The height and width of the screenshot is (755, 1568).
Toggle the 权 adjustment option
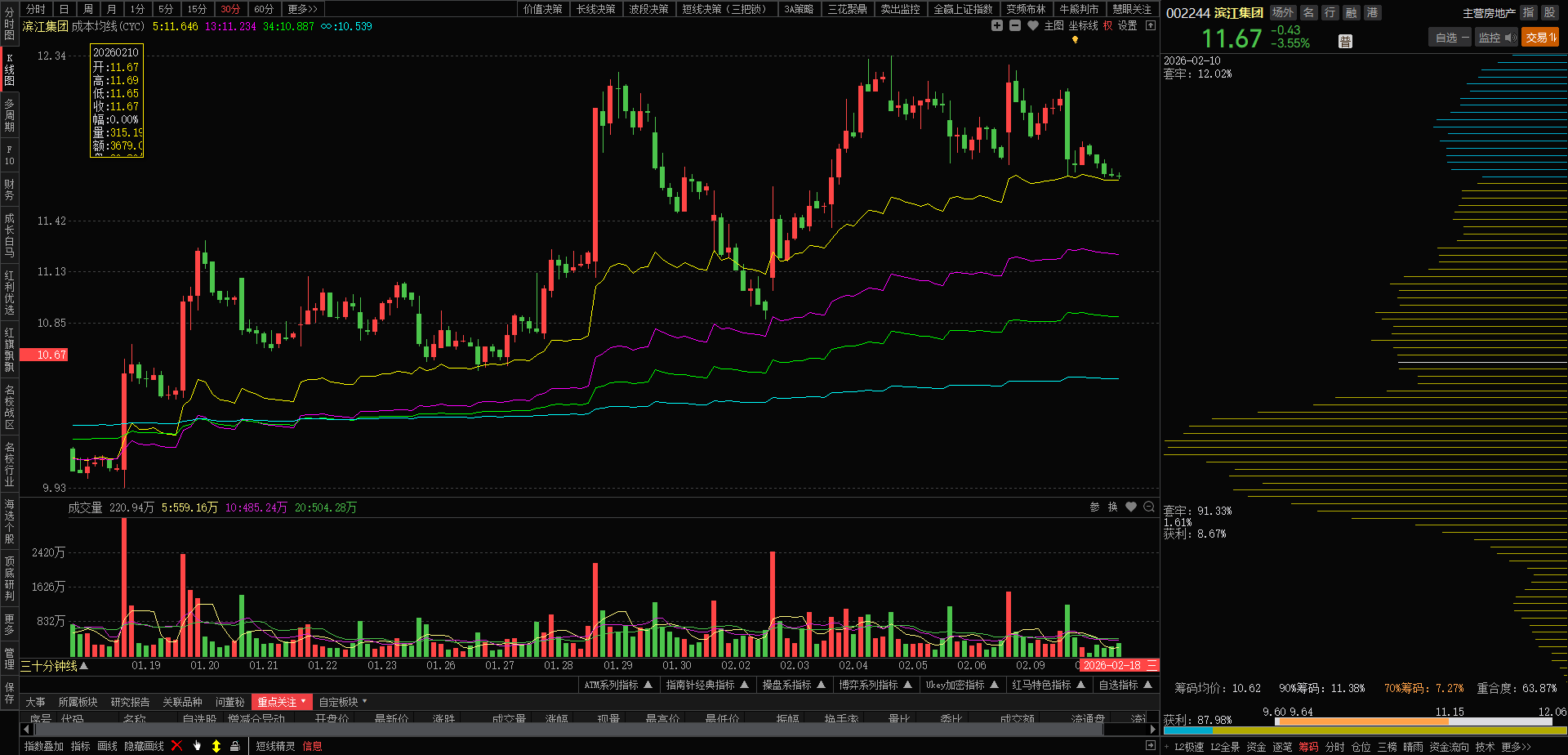pos(1108,25)
